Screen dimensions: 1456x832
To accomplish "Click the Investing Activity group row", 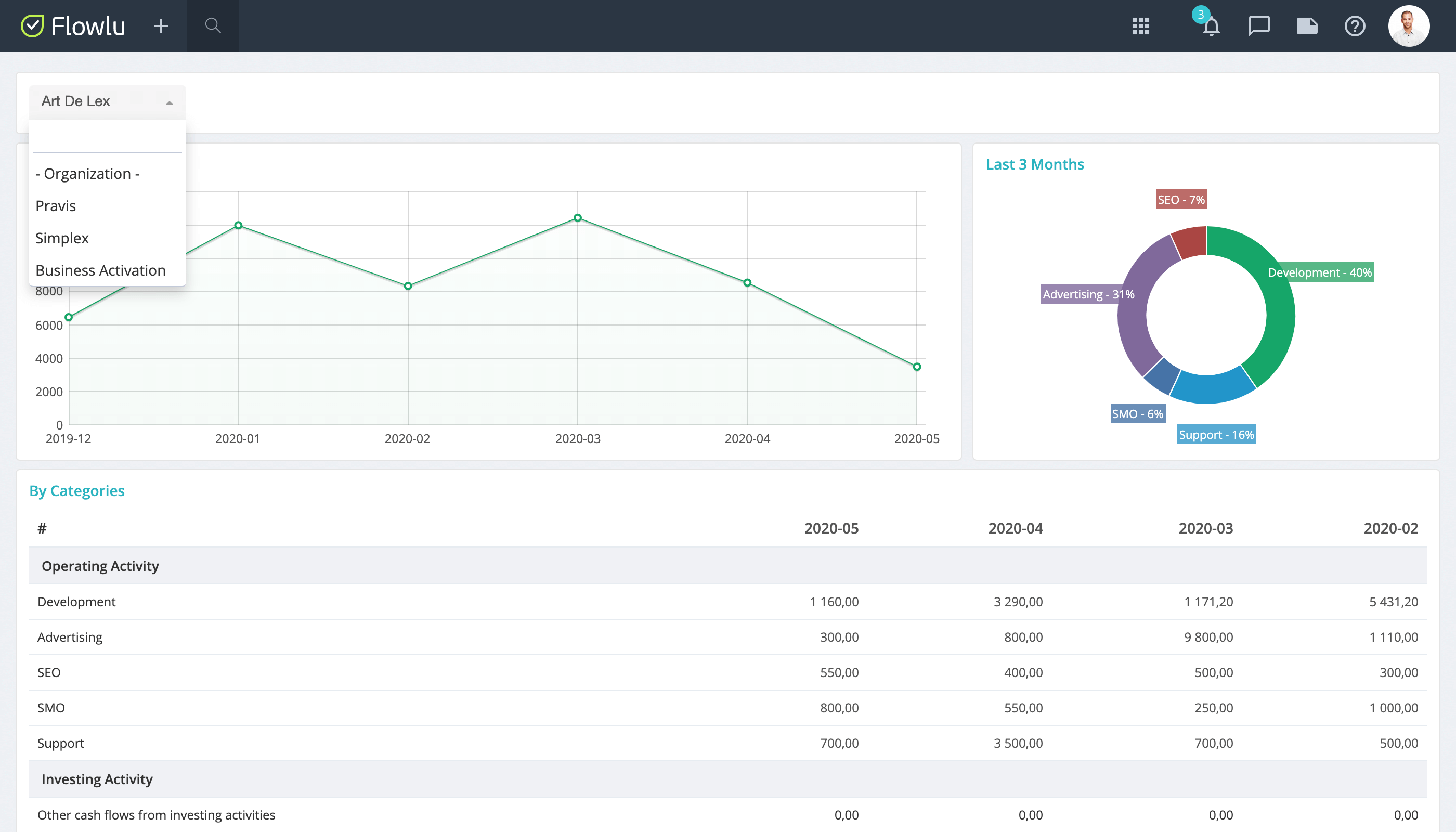I will click(727, 779).
